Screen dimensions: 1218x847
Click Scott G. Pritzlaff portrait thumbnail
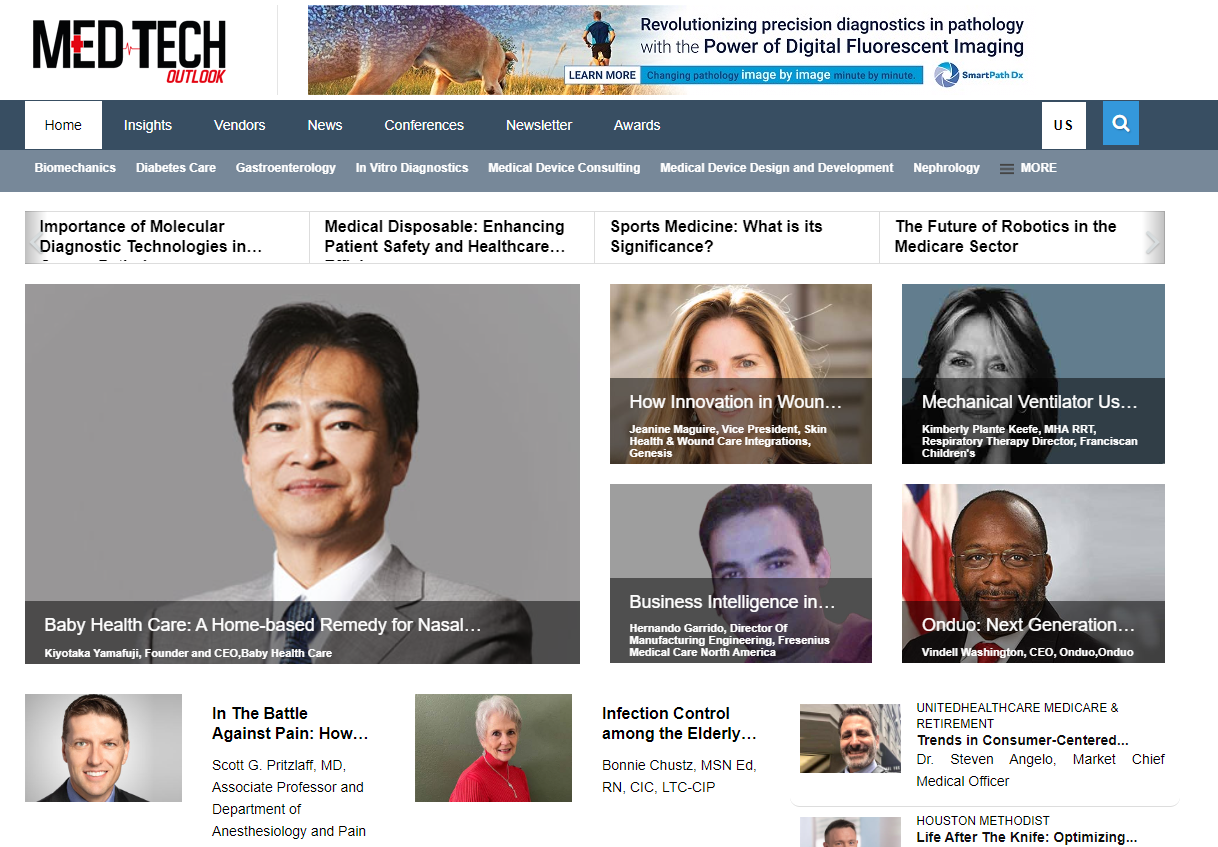103,748
